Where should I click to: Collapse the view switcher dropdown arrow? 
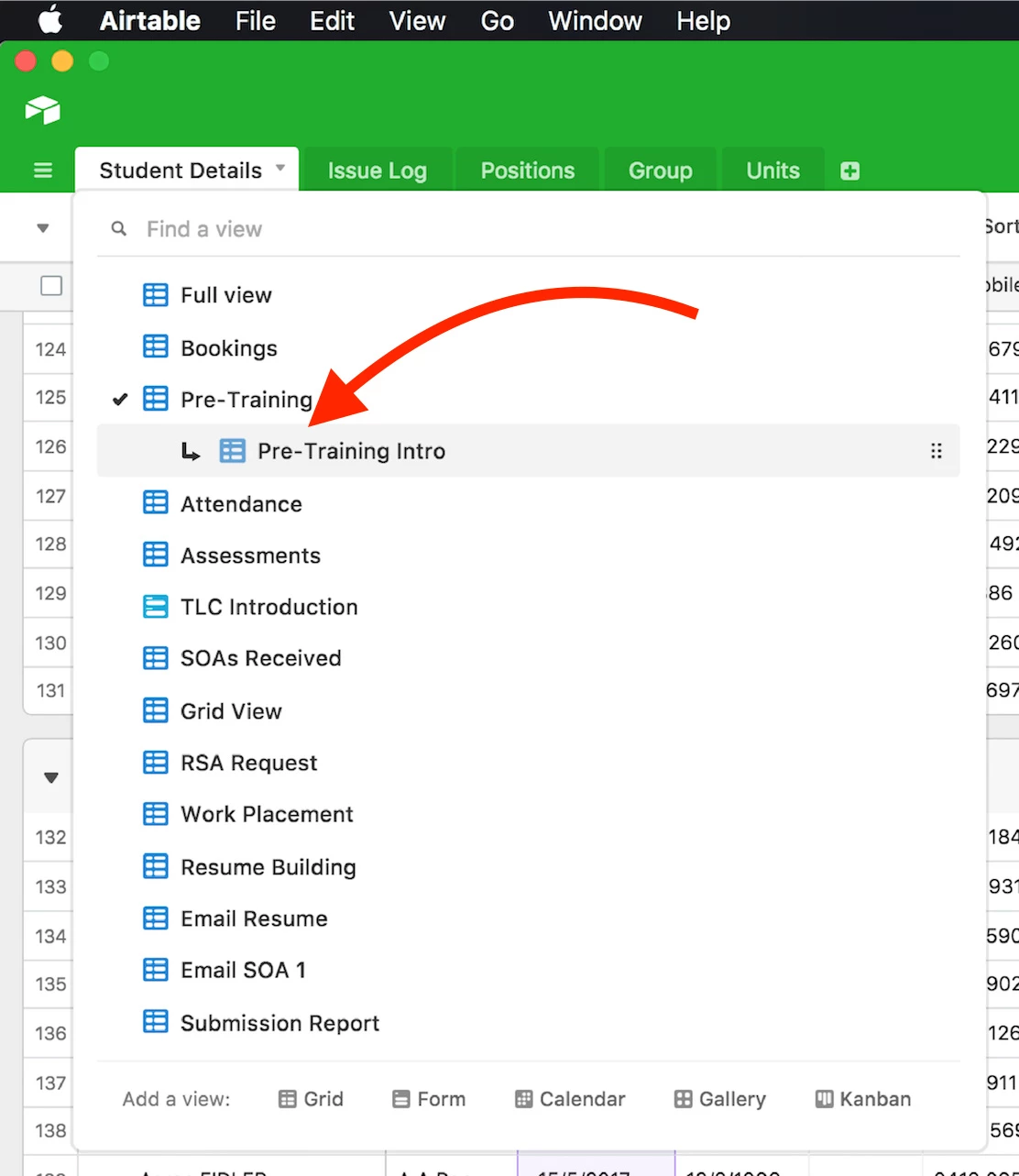point(42,228)
